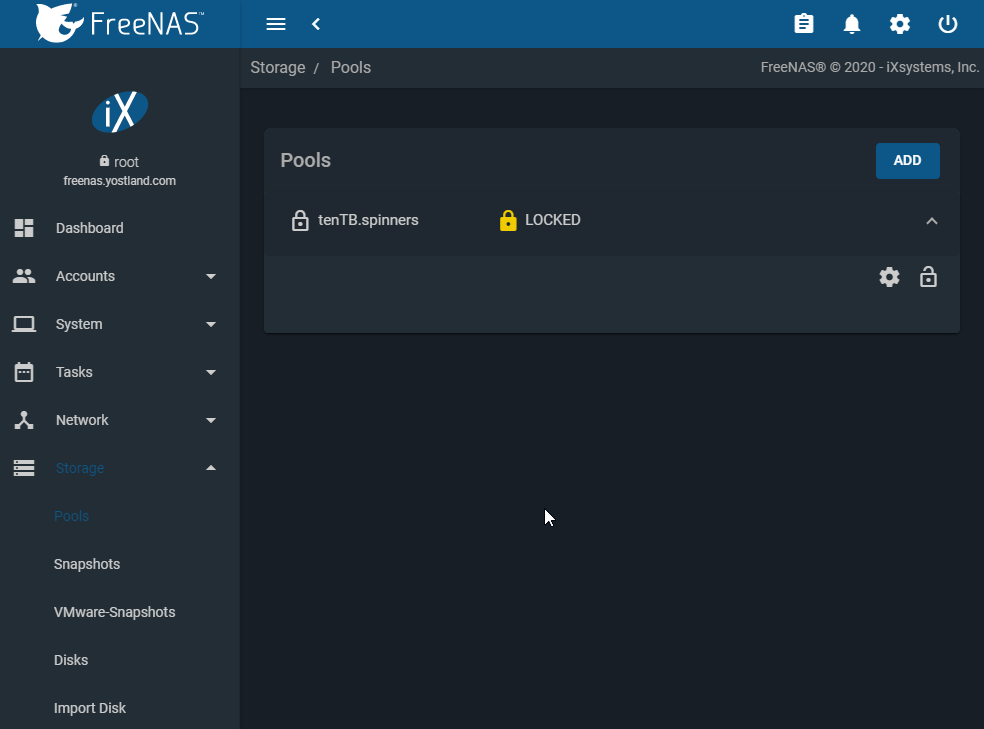Click the root username text
The image size is (984, 729).
pyautogui.click(x=126, y=162)
